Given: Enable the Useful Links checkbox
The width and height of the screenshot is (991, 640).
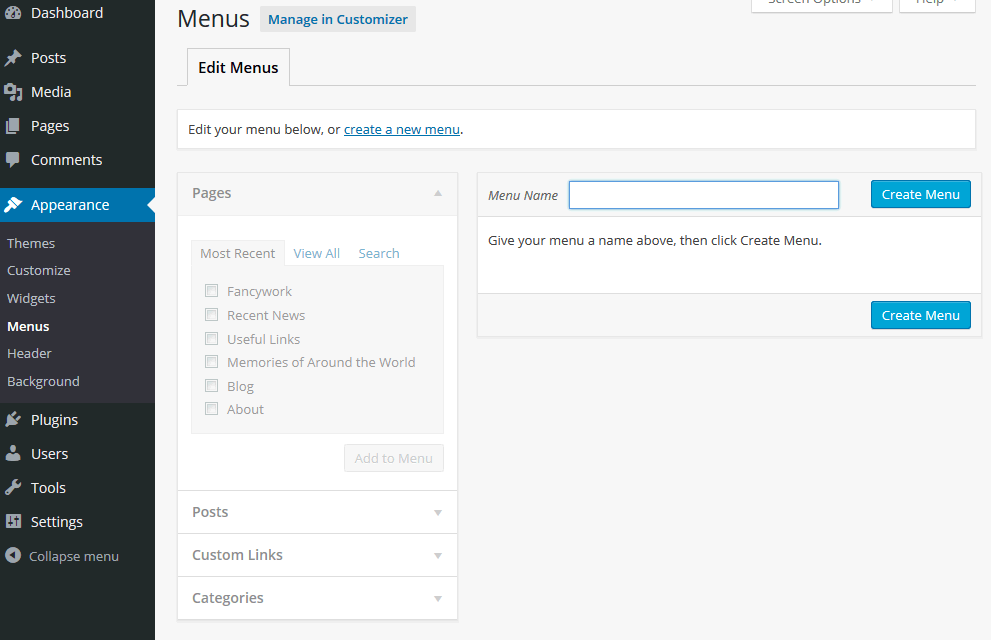Looking at the screenshot, I should (211, 339).
